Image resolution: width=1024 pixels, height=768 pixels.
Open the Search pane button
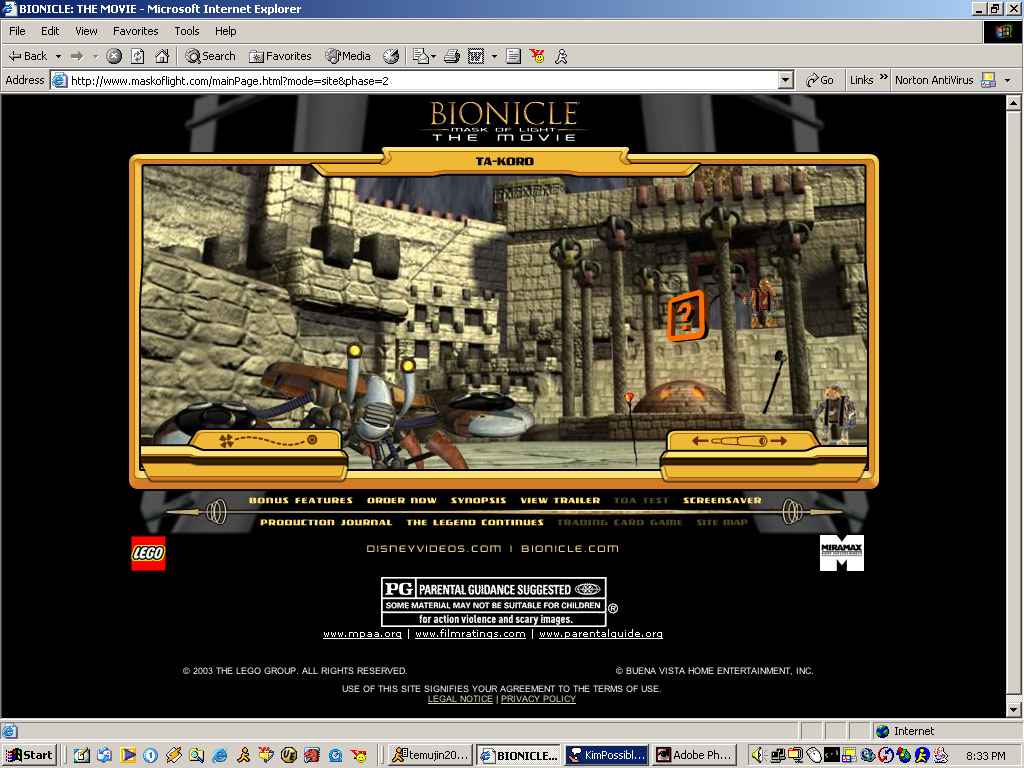[210, 56]
